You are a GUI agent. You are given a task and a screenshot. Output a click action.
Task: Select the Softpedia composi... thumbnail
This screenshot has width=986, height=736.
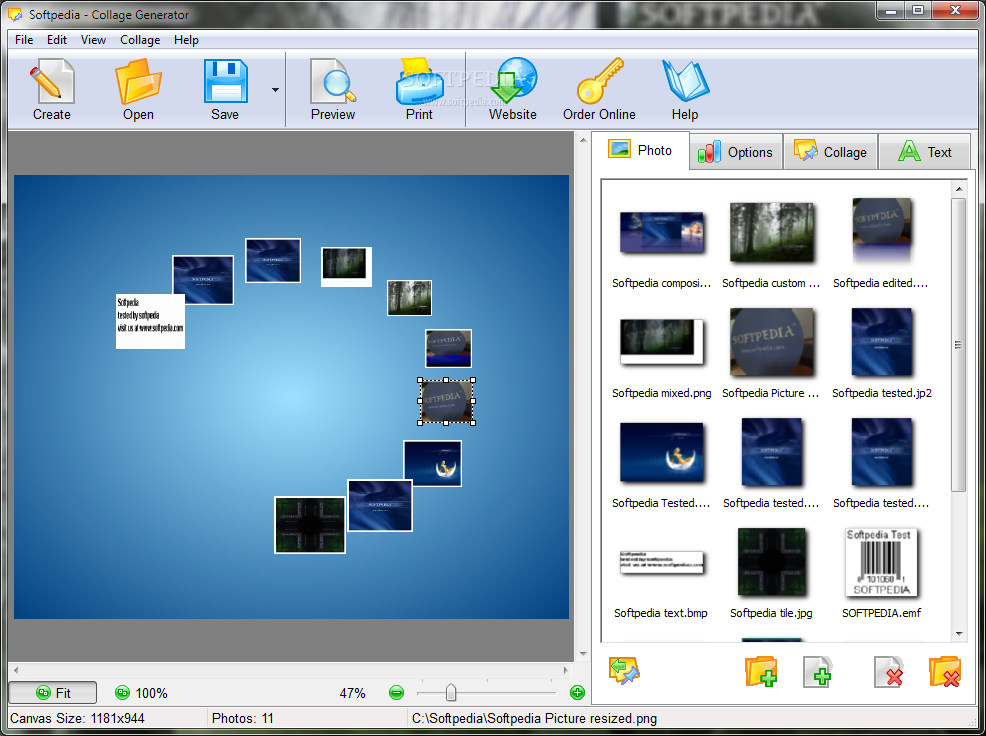click(662, 233)
